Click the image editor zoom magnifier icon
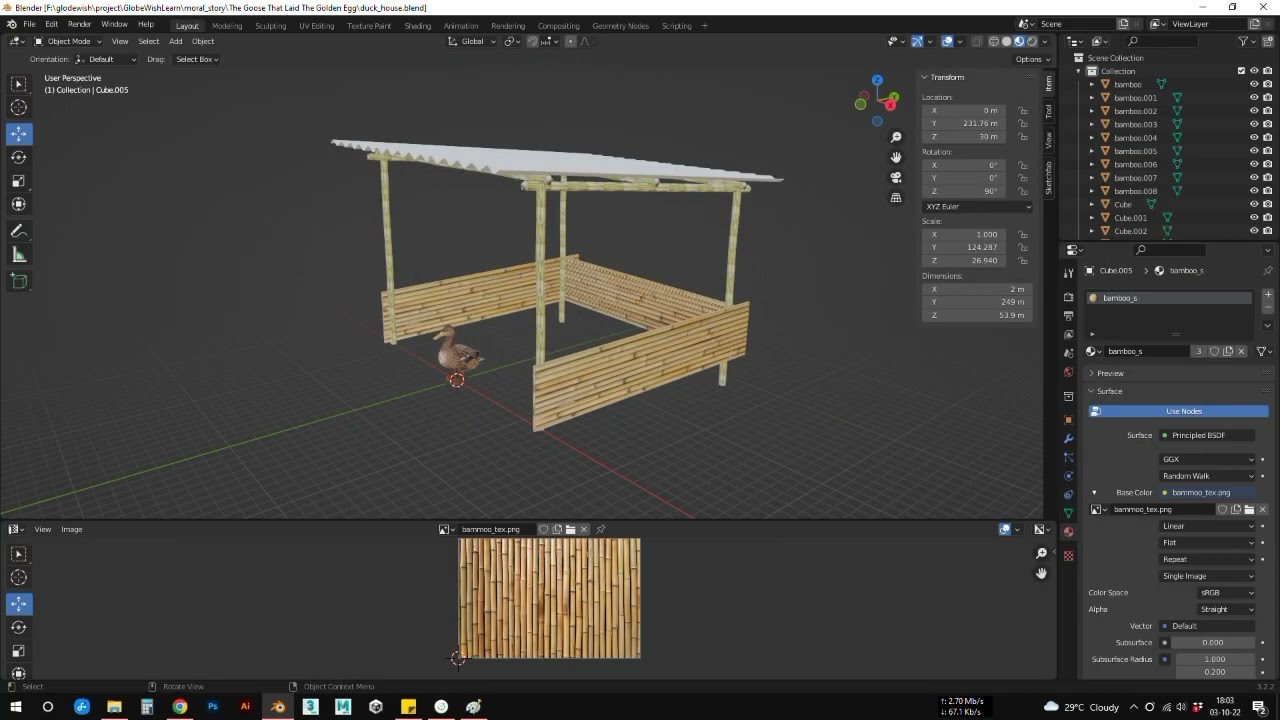This screenshot has width=1280, height=720. [1041, 553]
